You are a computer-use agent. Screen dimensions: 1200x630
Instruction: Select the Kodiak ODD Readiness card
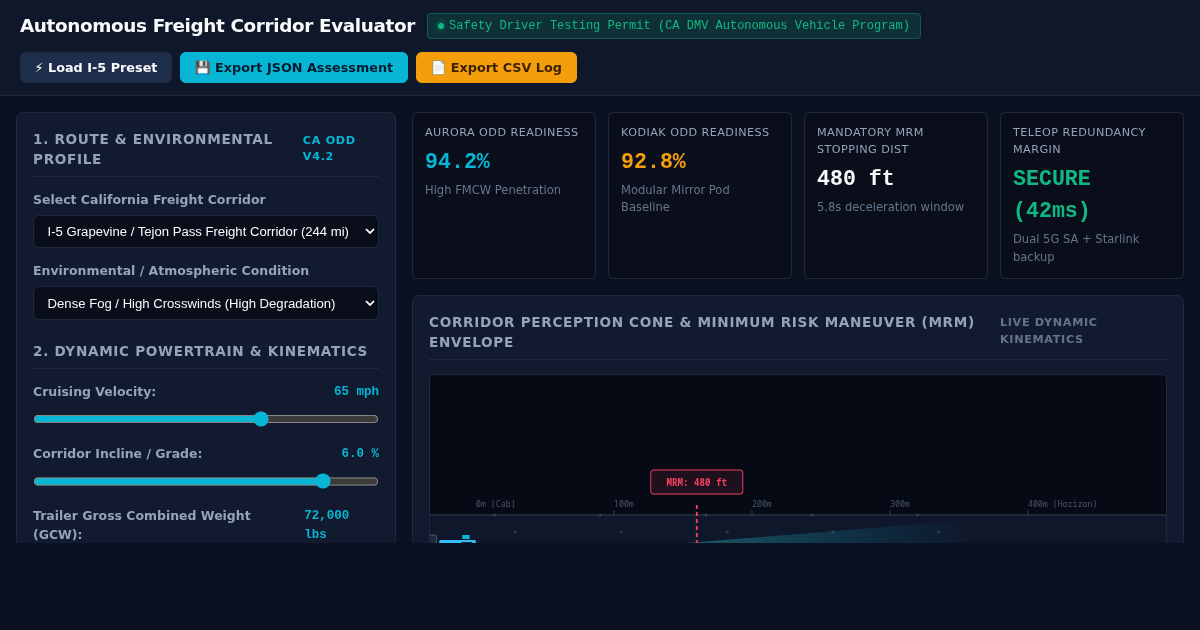700,195
